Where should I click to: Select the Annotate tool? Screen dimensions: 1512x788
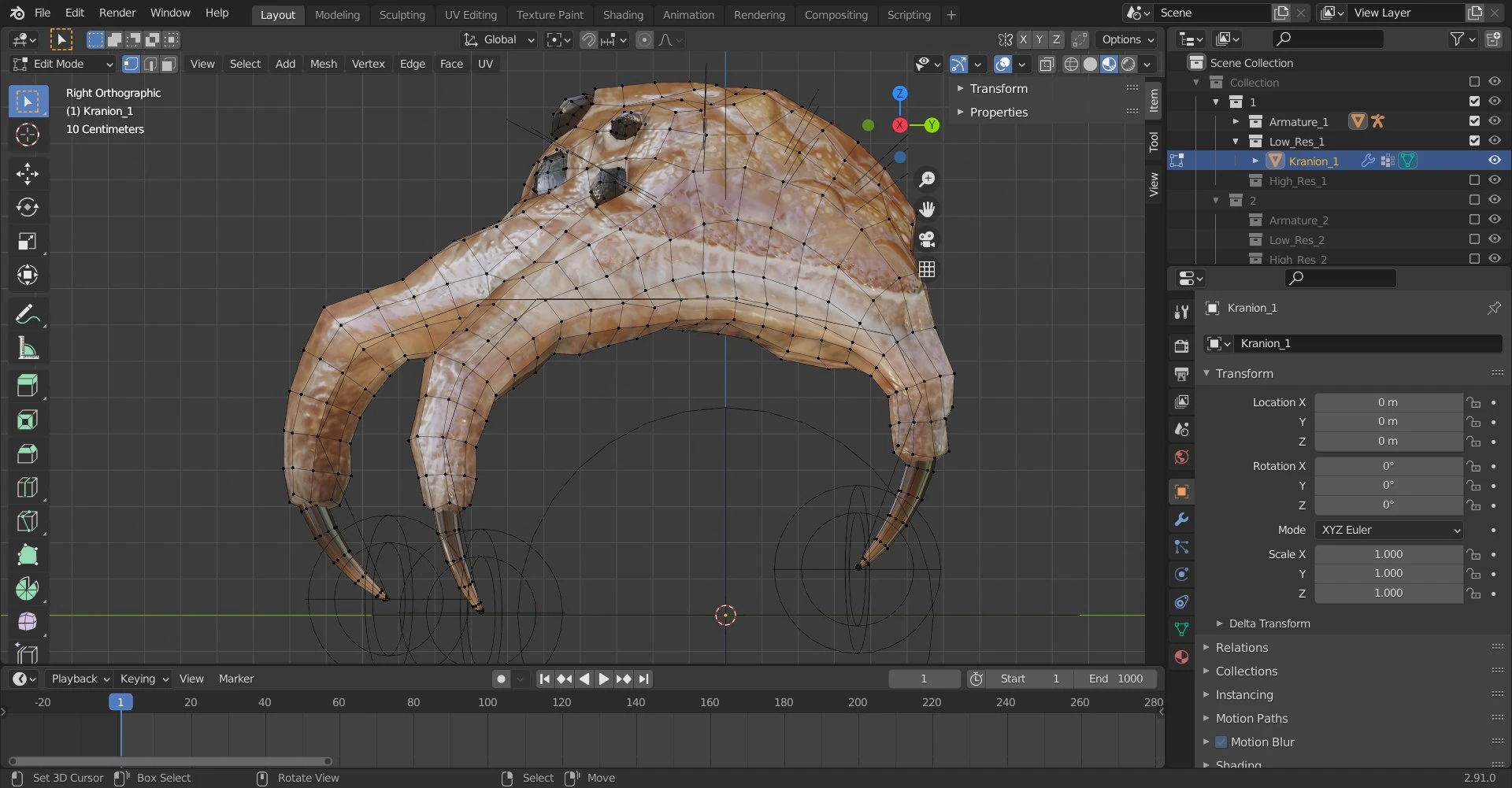[x=28, y=313]
